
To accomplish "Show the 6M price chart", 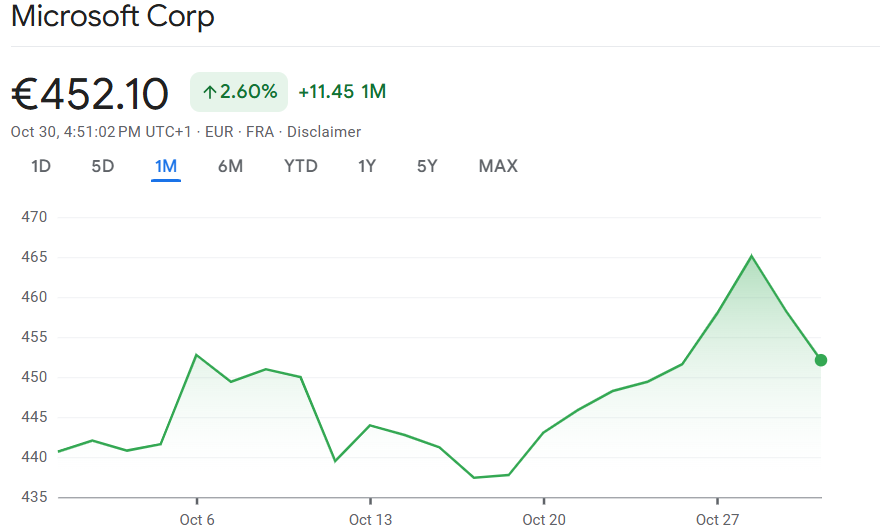I will [x=230, y=166].
